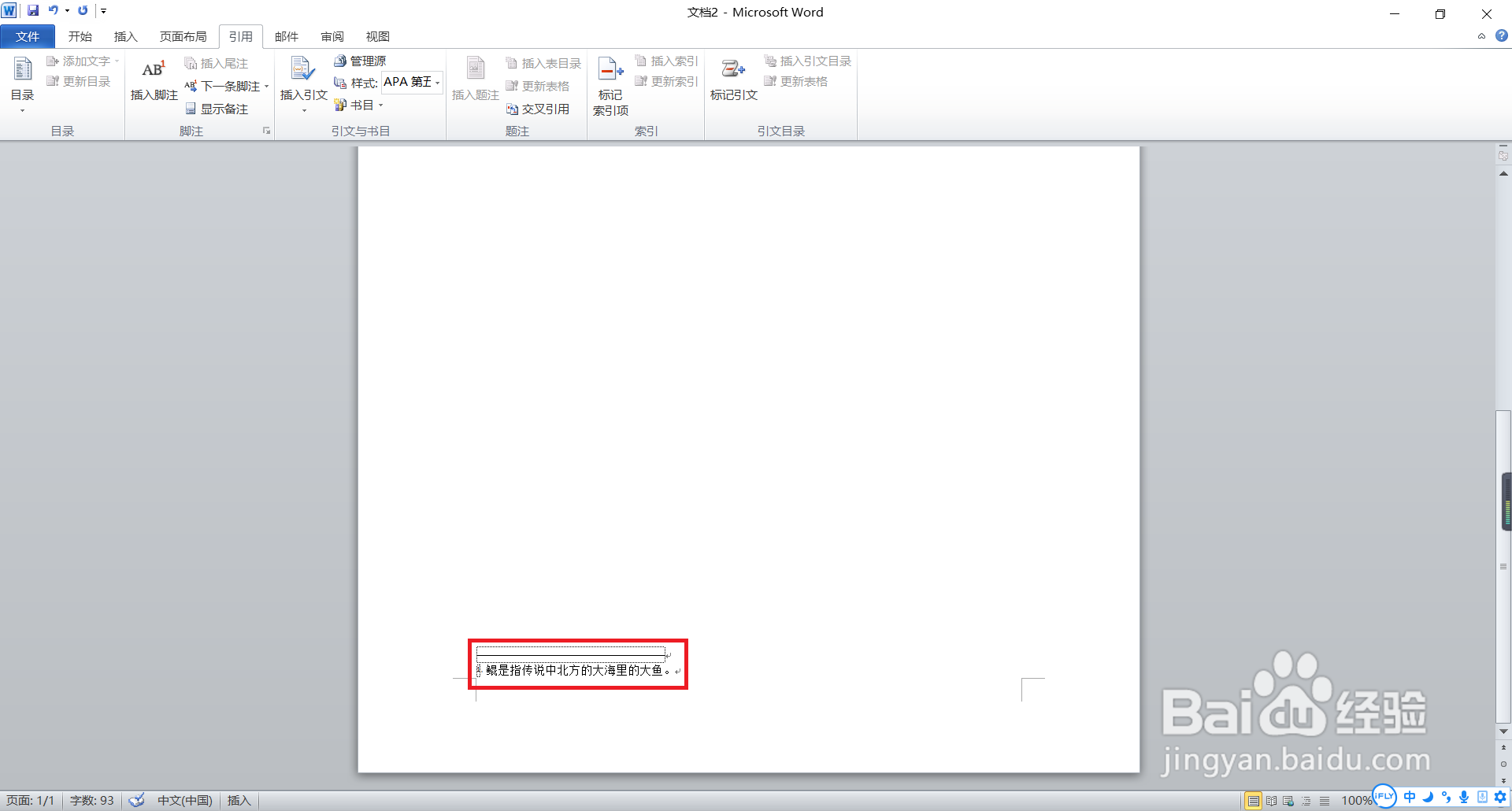This screenshot has height=811, width=1512.
Task: Click the Word Help question mark icon
Action: (x=1502, y=35)
